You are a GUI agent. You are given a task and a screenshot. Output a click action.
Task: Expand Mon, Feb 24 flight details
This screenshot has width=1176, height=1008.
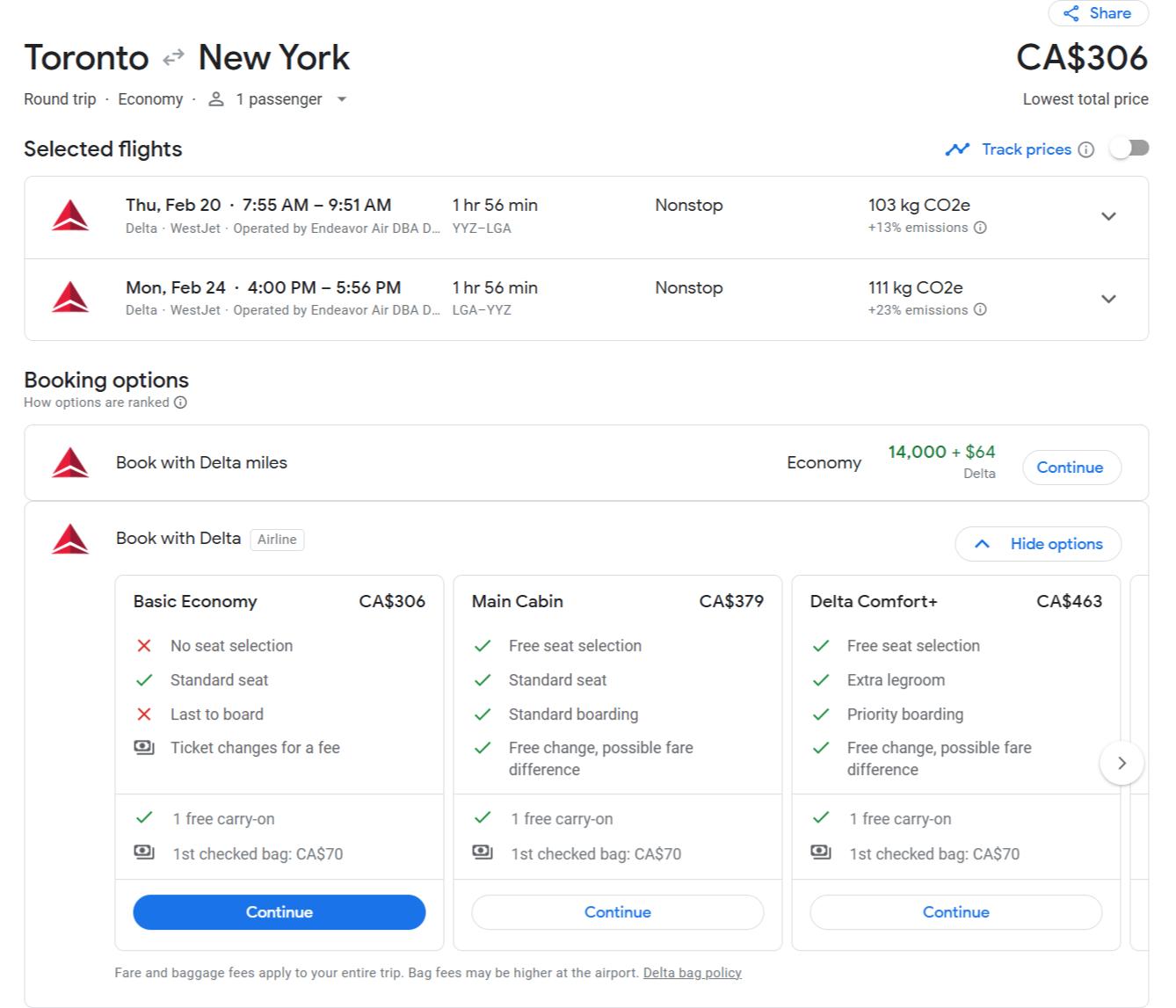point(1108,299)
